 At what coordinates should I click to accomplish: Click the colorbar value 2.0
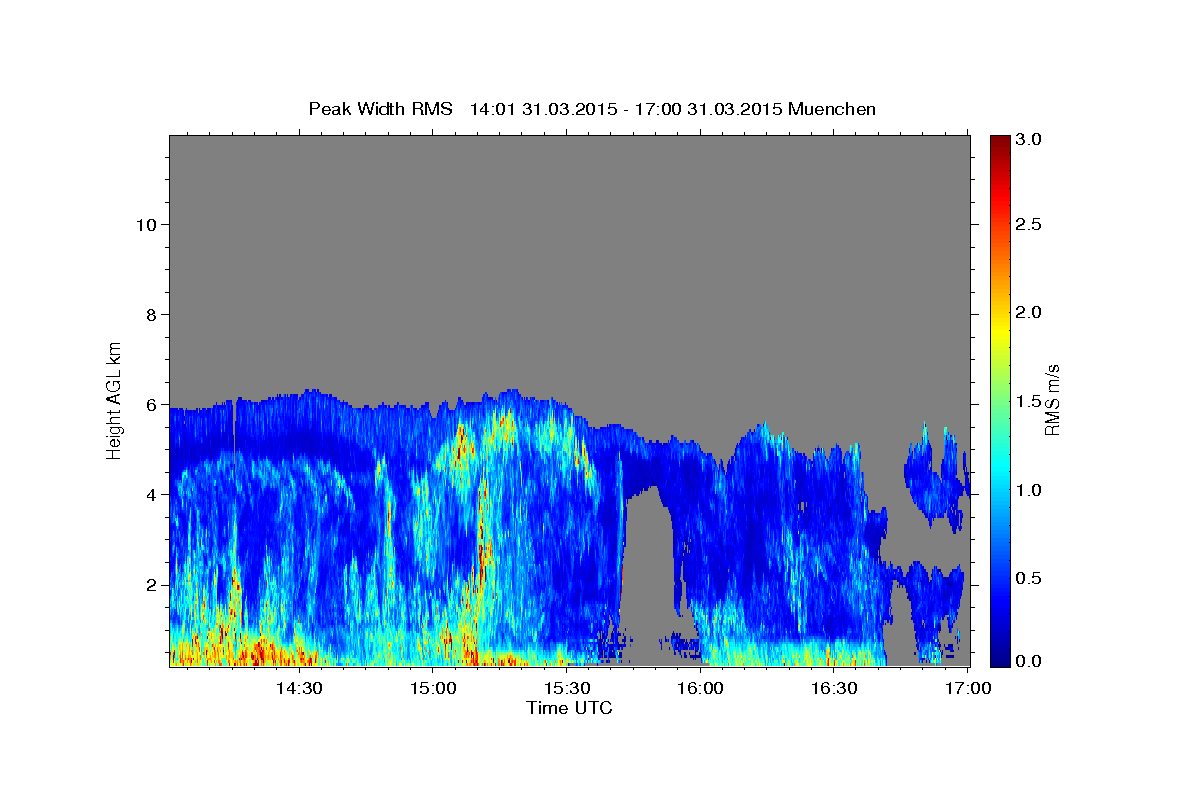(x=1028, y=312)
